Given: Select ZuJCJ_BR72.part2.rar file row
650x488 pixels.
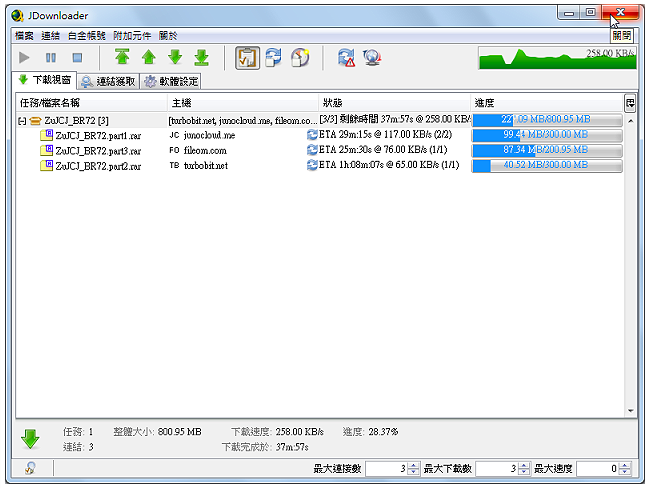Looking at the screenshot, I should point(319,165).
